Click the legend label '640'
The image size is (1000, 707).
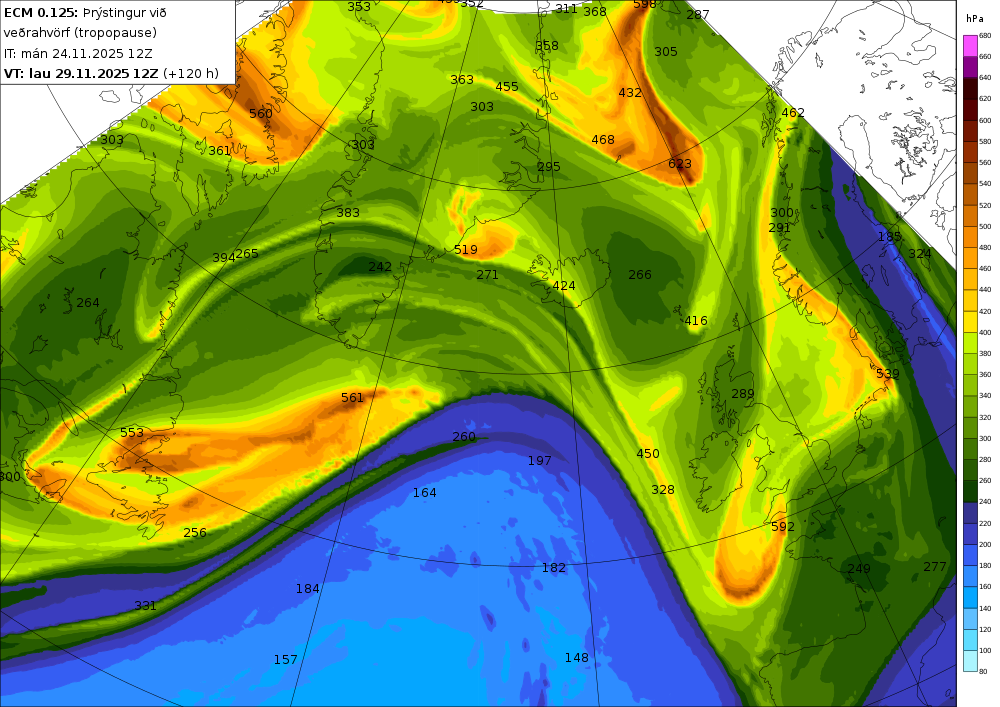(x=985, y=78)
